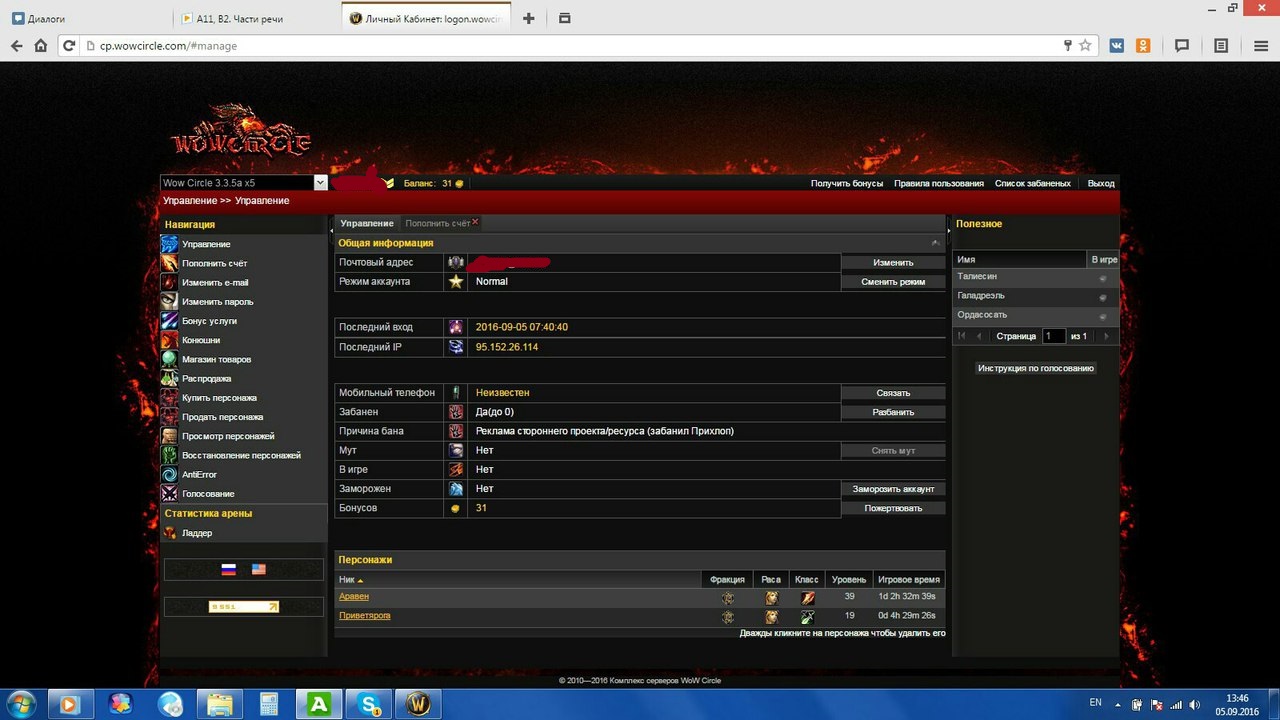Image resolution: width=1280 pixels, height=720 pixels.
Task: Open Skype from the Windows taskbar
Action: (369, 704)
